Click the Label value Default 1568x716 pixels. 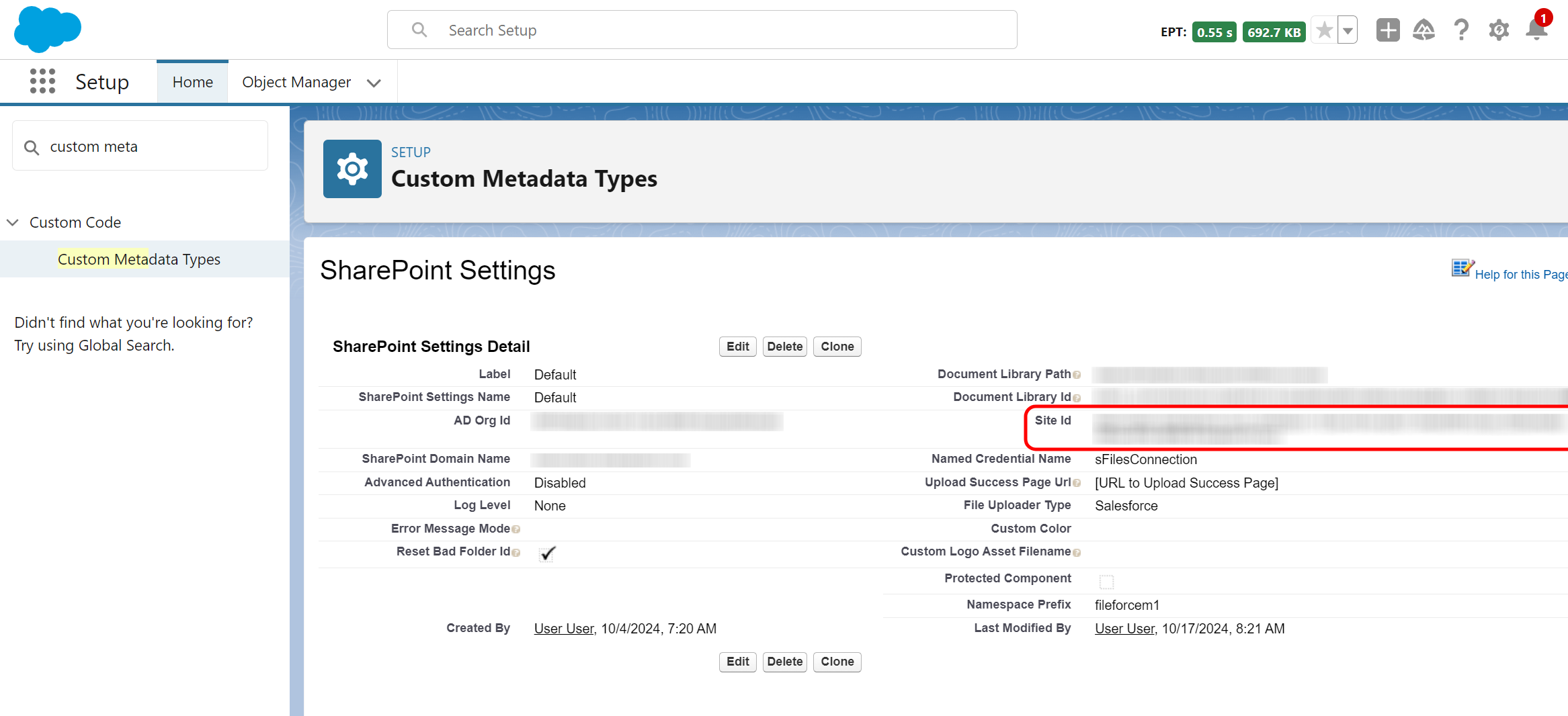point(555,375)
